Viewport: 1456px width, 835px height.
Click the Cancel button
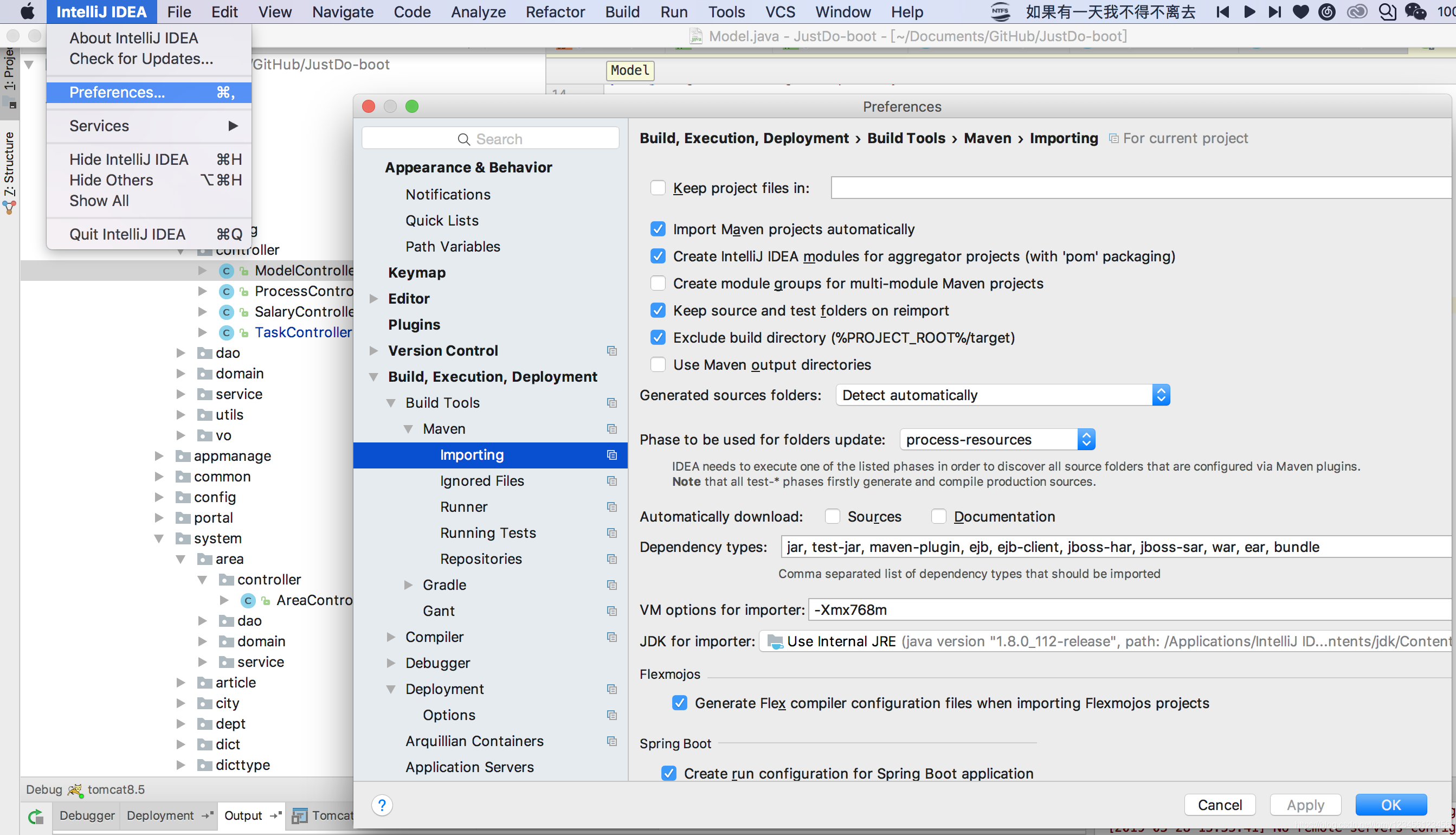coord(1220,805)
